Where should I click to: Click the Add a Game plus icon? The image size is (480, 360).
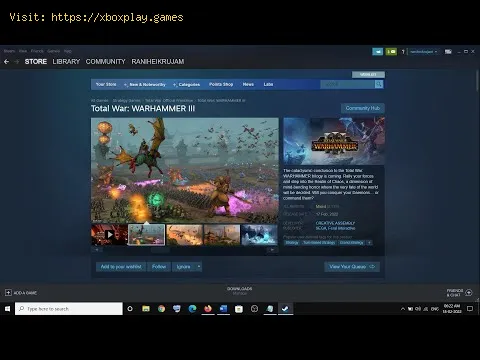click(x=8, y=293)
